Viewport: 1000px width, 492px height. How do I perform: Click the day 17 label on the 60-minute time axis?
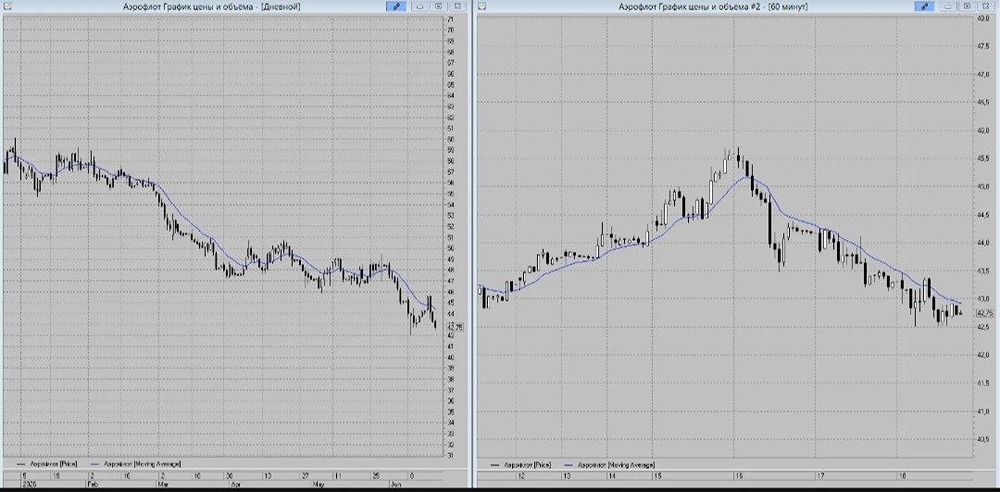click(x=821, y=476)
